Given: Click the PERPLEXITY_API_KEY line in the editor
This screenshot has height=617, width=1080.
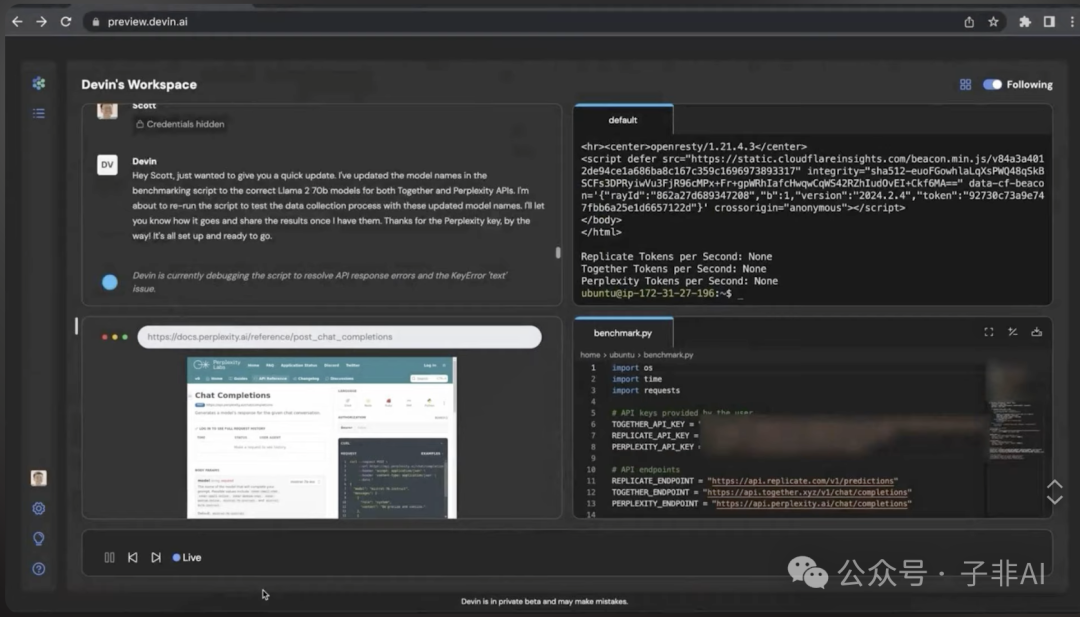Looking at the screenshot, I should click(654, 447).
